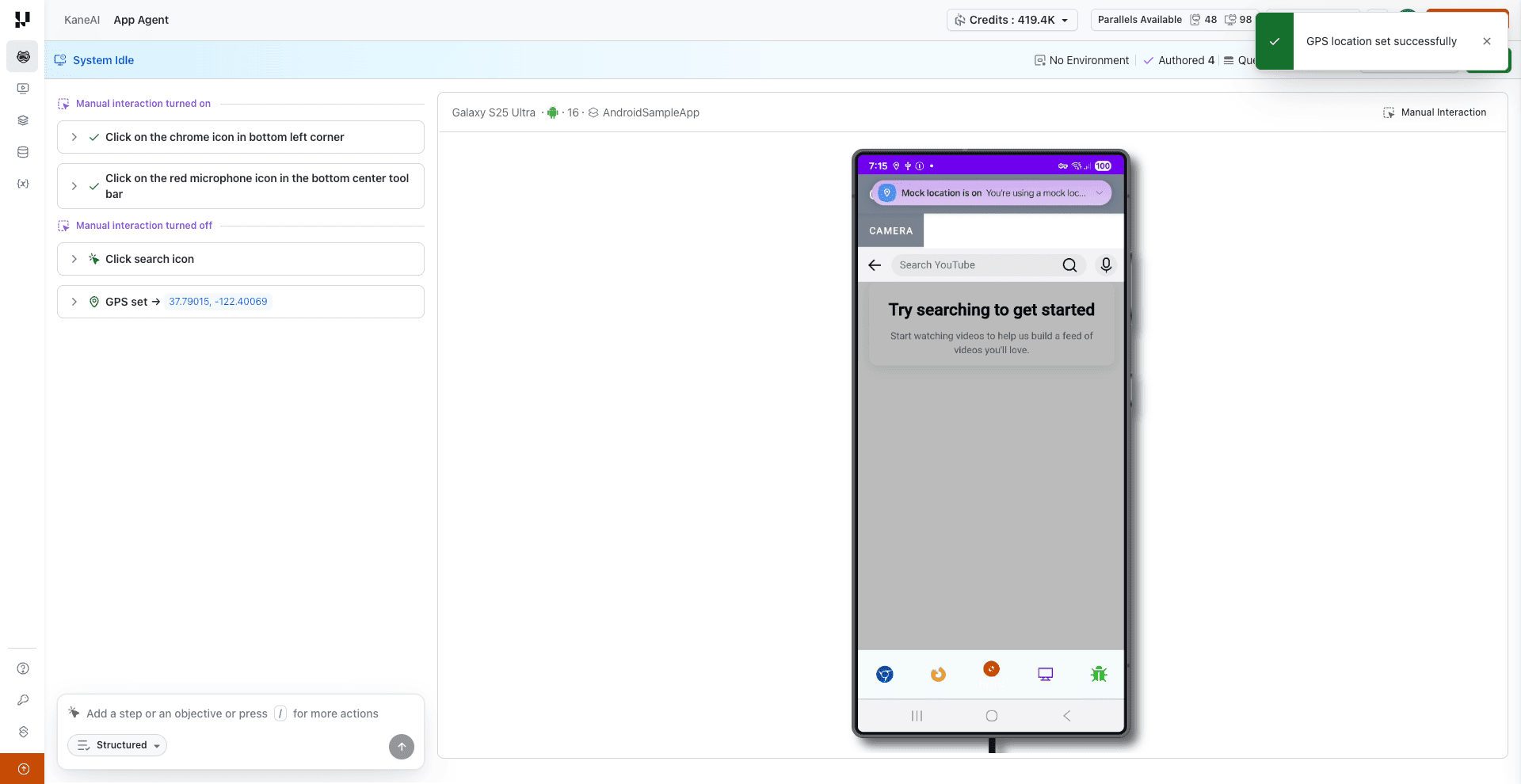Click the Search YouTube input field
Screen dimensions: 1521x784
(x=974, y=265)
